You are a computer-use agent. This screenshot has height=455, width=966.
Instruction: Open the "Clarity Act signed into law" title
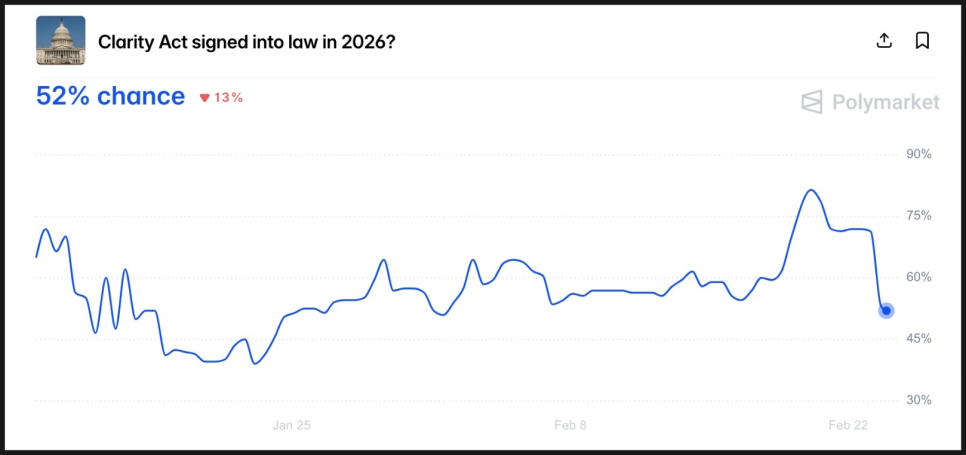coord(247,42)
